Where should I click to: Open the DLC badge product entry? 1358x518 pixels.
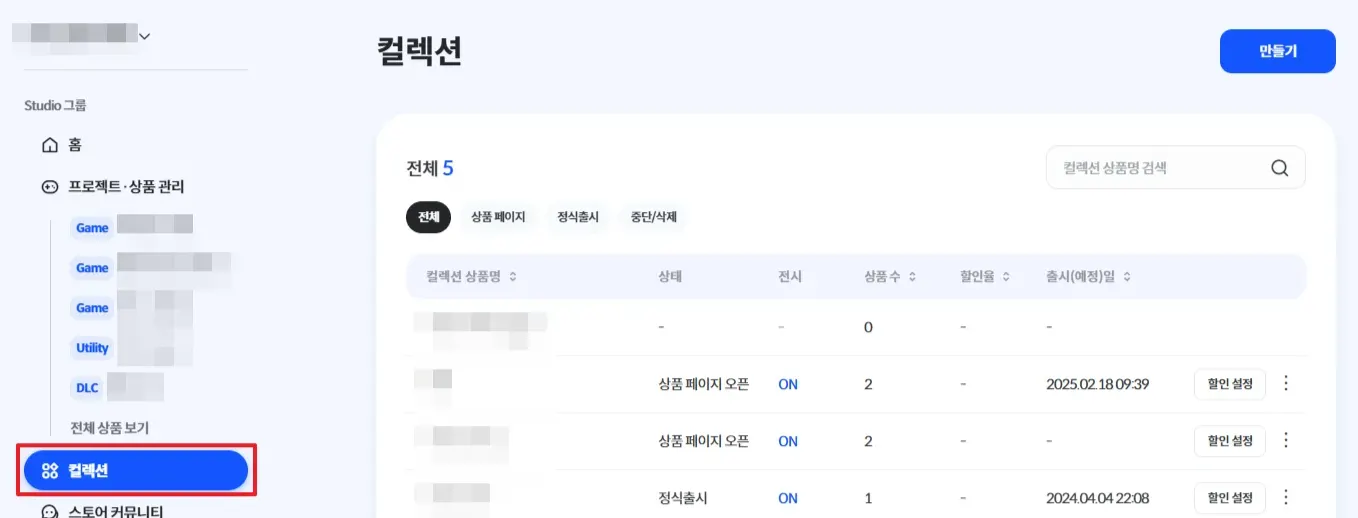[87, 387]
